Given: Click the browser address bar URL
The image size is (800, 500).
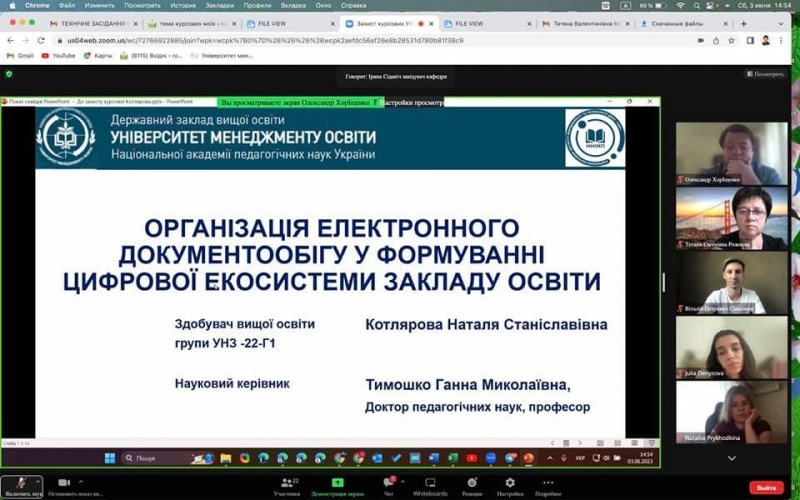Looking at the screenshot, I should (x=250, y=40).
